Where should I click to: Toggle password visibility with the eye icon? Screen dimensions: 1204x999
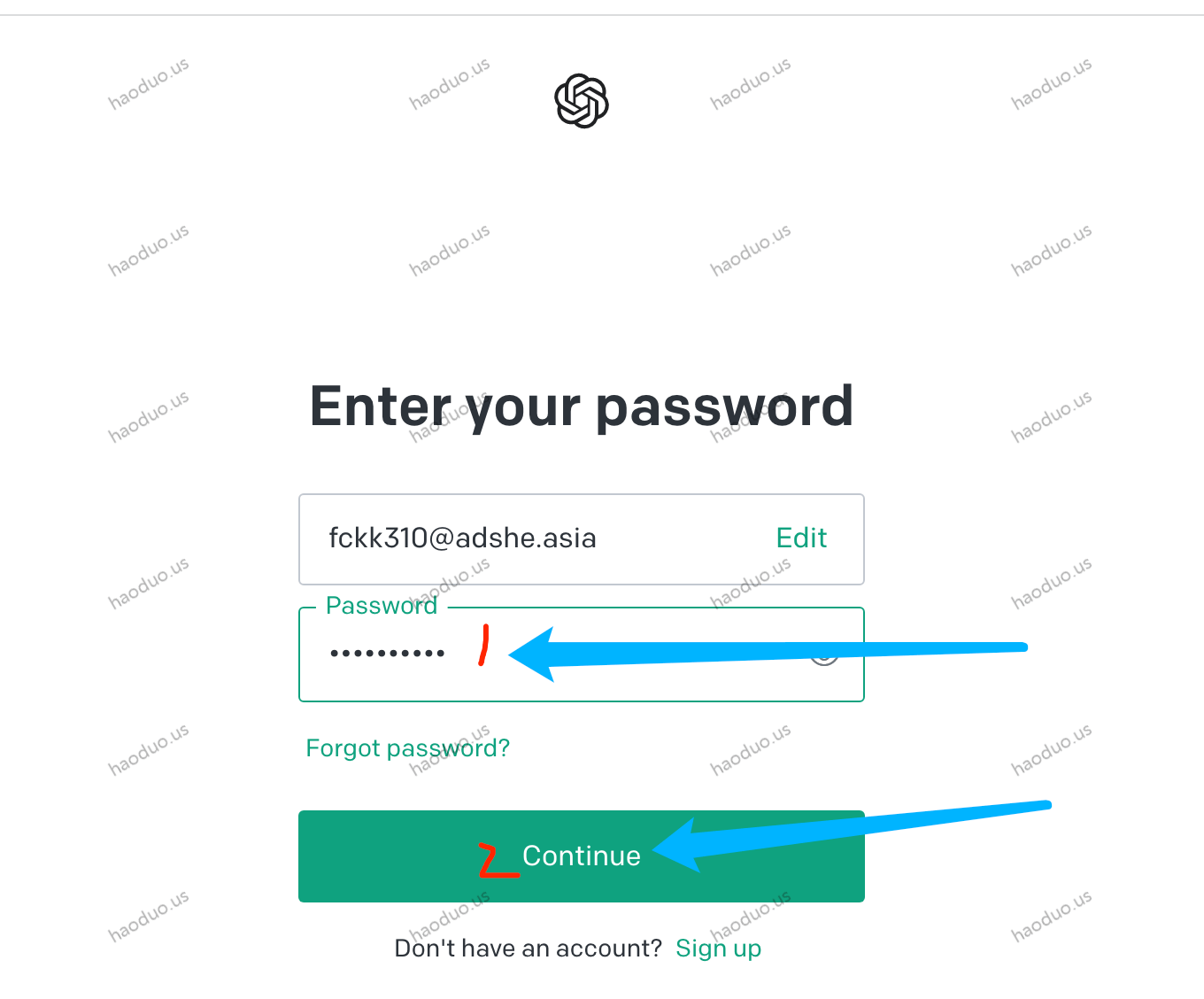tap(825, 654)
